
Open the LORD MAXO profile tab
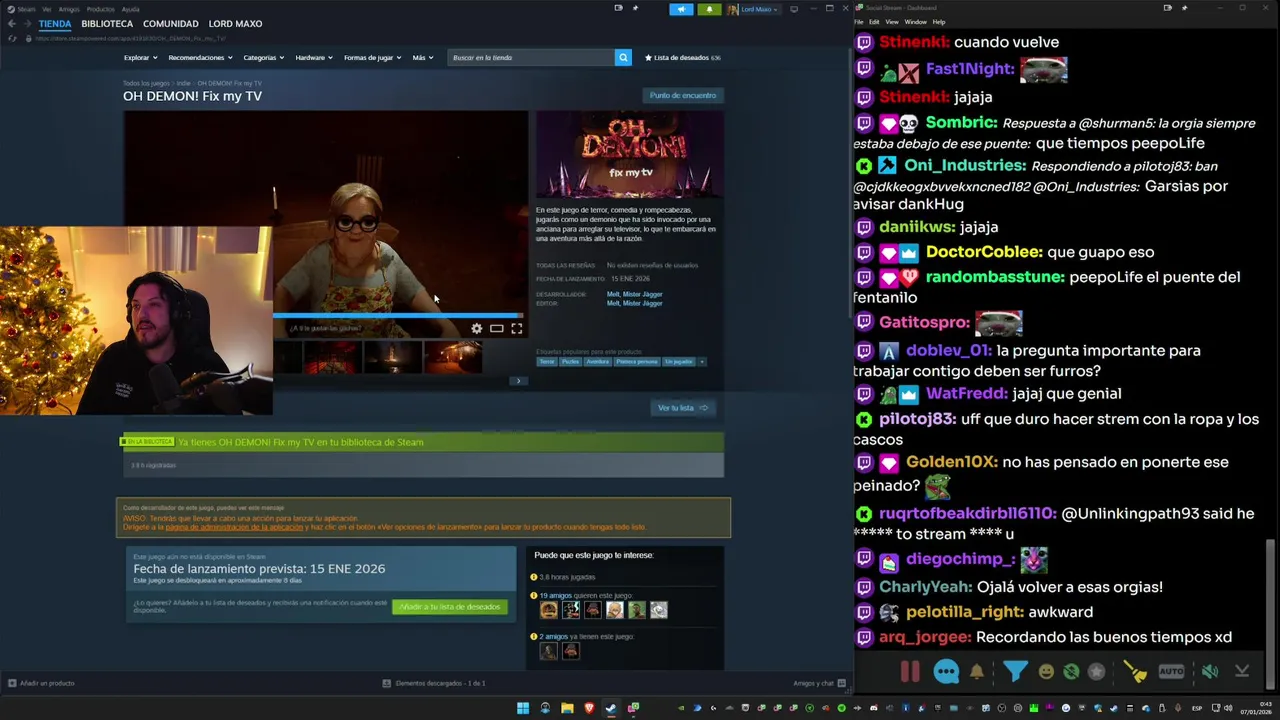point(235,23)
